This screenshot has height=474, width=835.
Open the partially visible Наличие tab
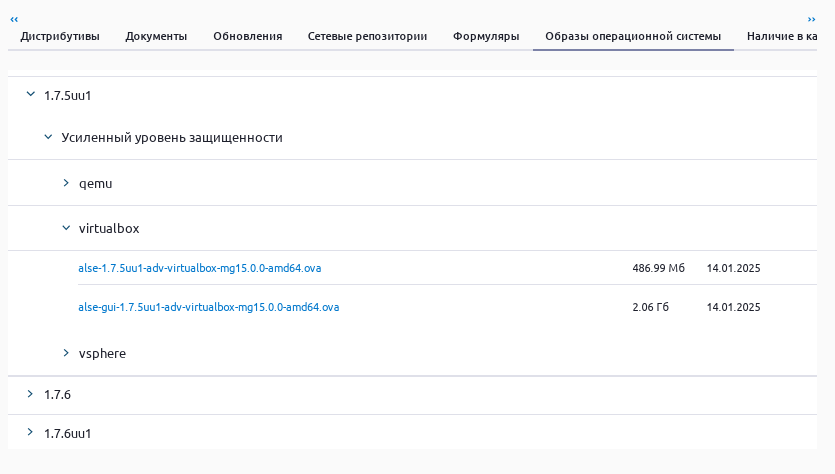tap(782, 36)
